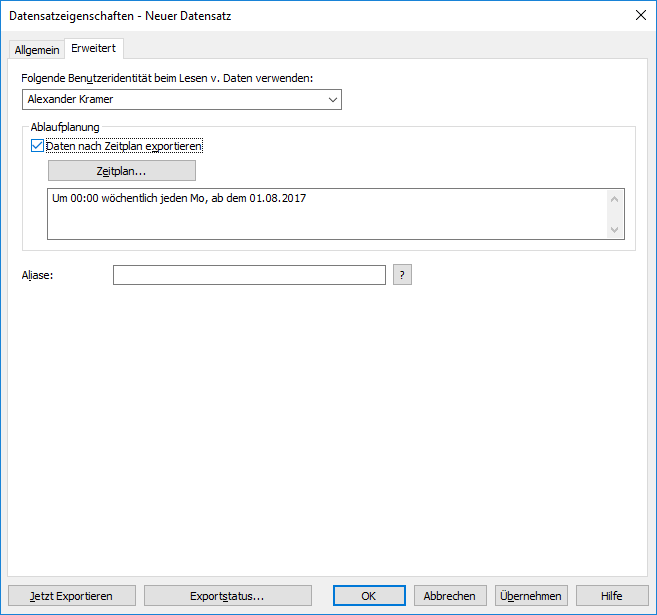Image resolution: width=657 pixels, height=615 pixels.
Task: Click the arrow of the Benutzeridentität combo box
Action: [332, 99]
